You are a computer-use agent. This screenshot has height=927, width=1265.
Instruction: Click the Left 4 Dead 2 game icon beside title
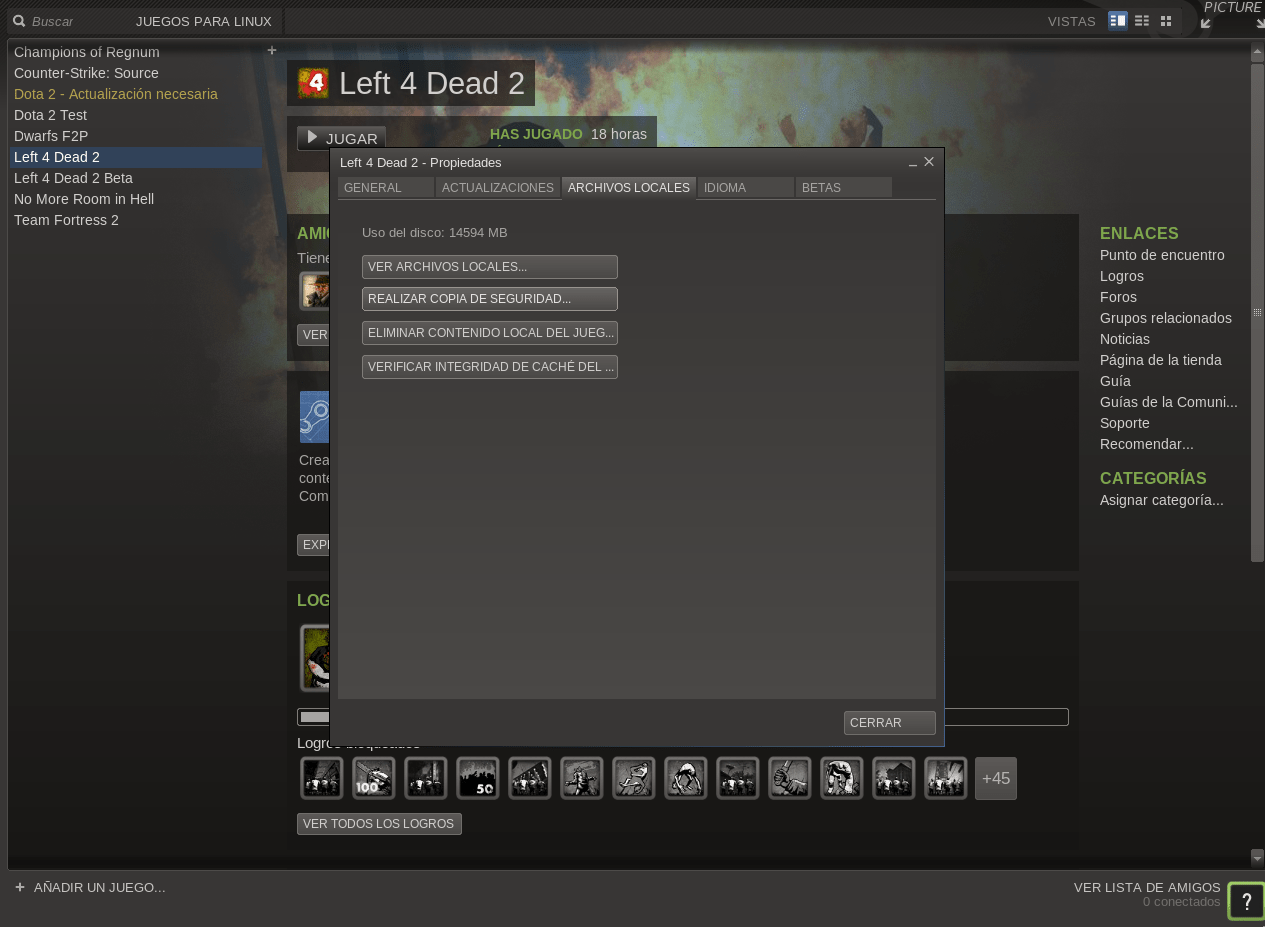[x=313, y=83]
